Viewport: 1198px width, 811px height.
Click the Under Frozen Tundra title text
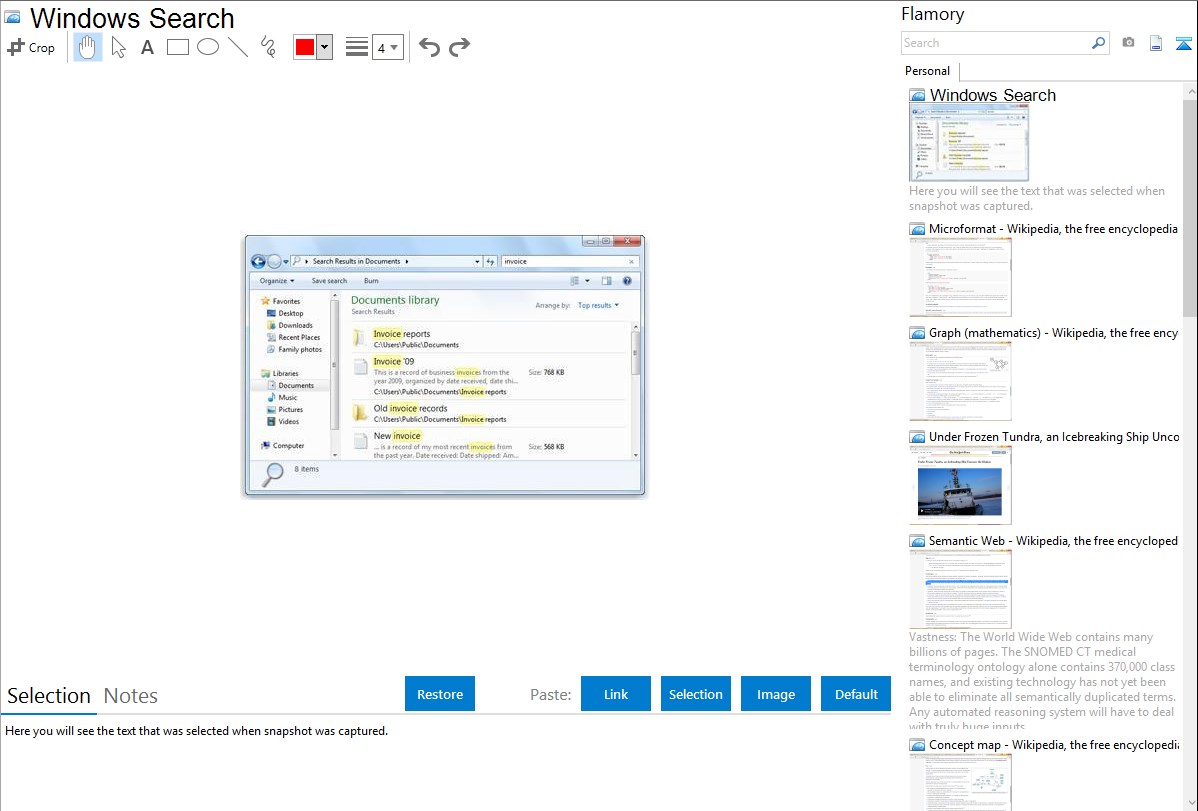tap(1054, 436)
